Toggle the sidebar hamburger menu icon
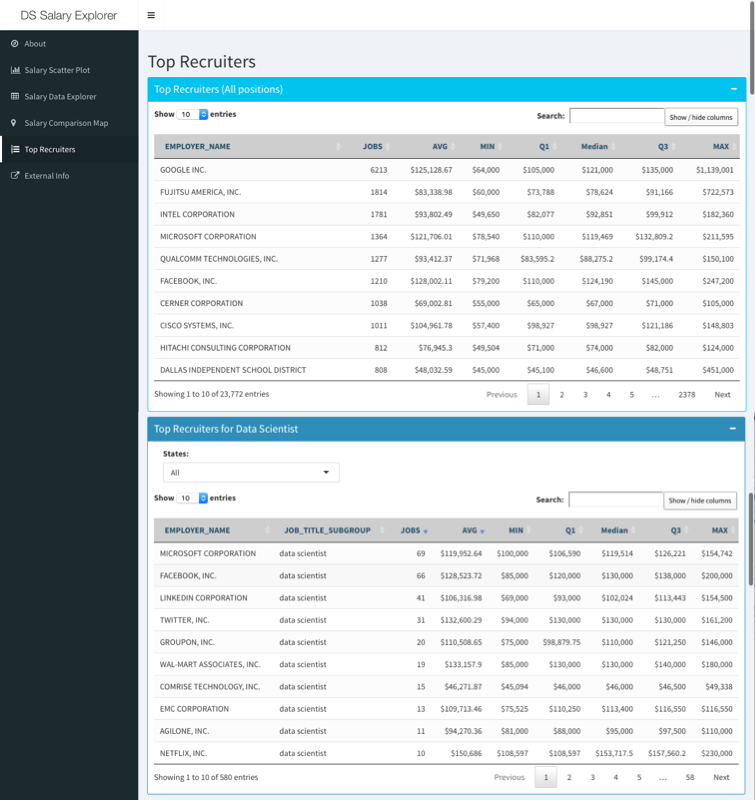This screenshot has width=755, height=800. tap(151, 15)
